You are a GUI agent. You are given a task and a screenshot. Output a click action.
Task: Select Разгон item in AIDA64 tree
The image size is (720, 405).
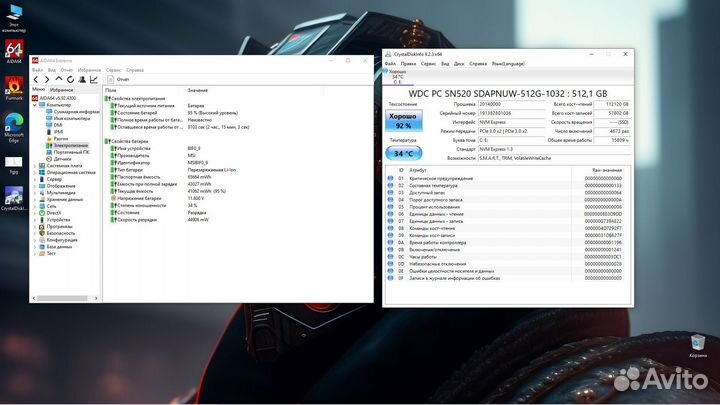[x=57, y=139]
